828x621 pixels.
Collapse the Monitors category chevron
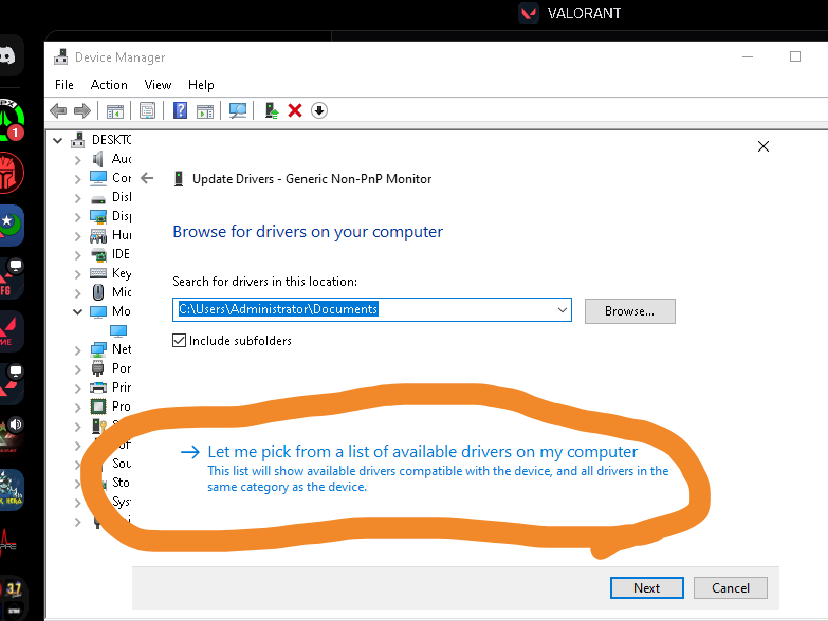(x=78, y=312)
